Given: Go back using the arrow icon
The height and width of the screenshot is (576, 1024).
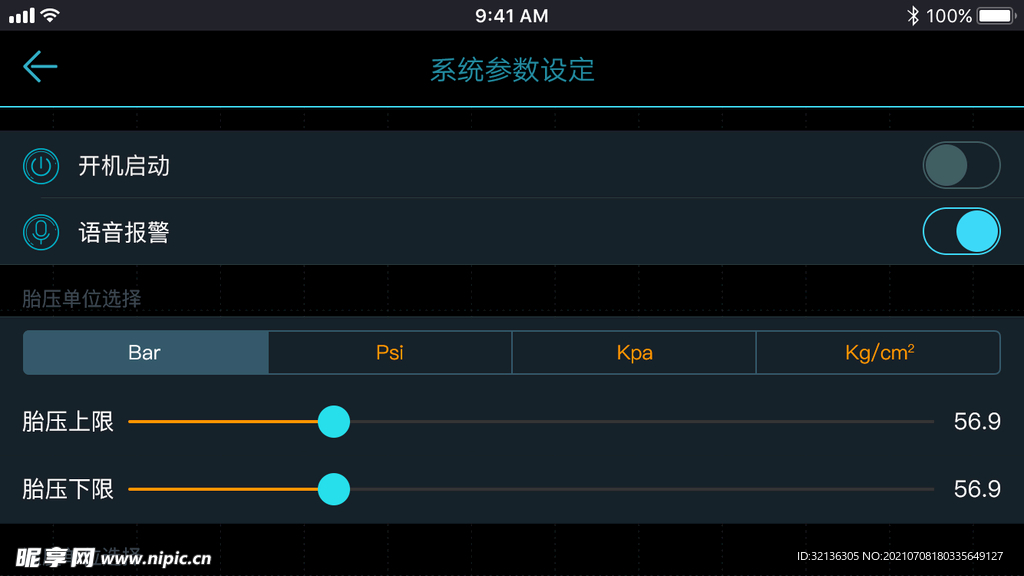Looking at the screenshot, I should coord(40,67).
